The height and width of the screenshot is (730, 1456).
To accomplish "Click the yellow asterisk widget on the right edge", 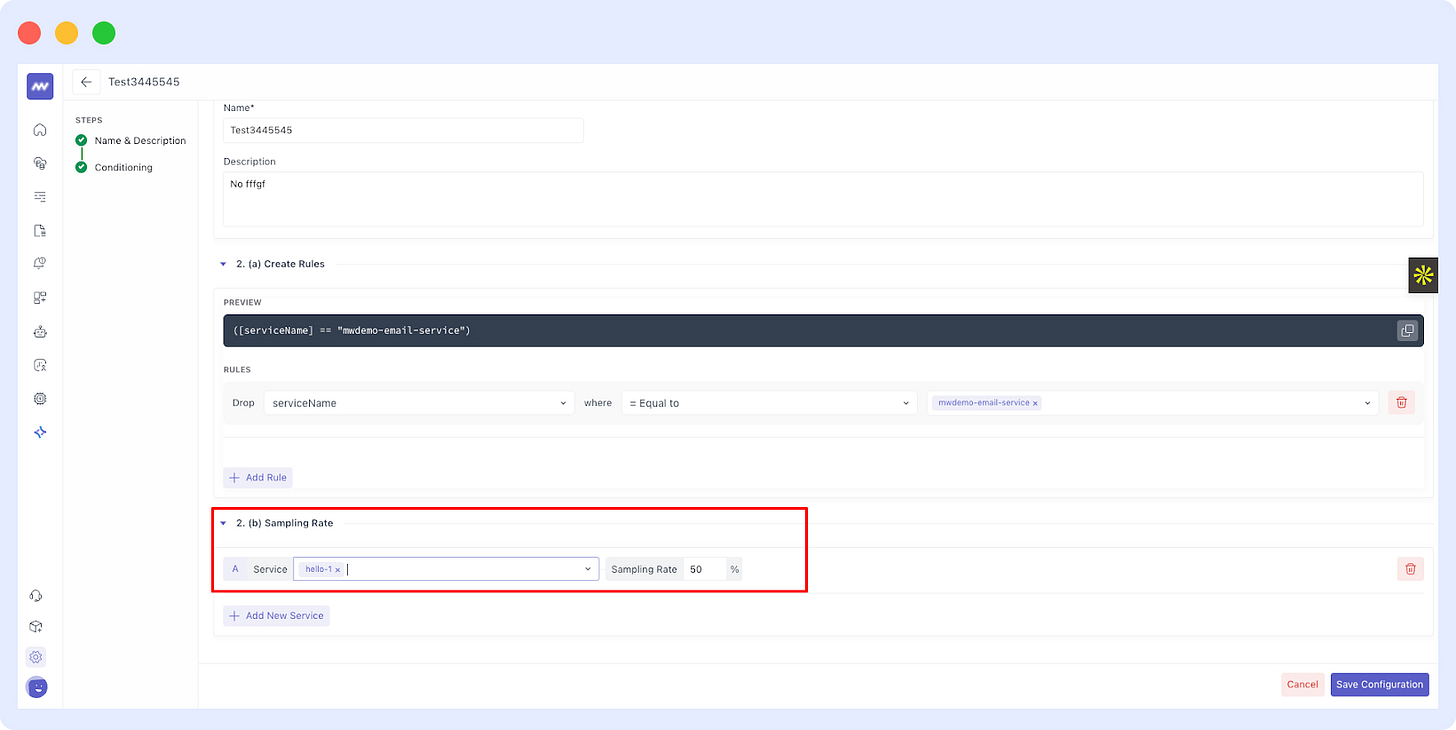I will (1423, 275).
